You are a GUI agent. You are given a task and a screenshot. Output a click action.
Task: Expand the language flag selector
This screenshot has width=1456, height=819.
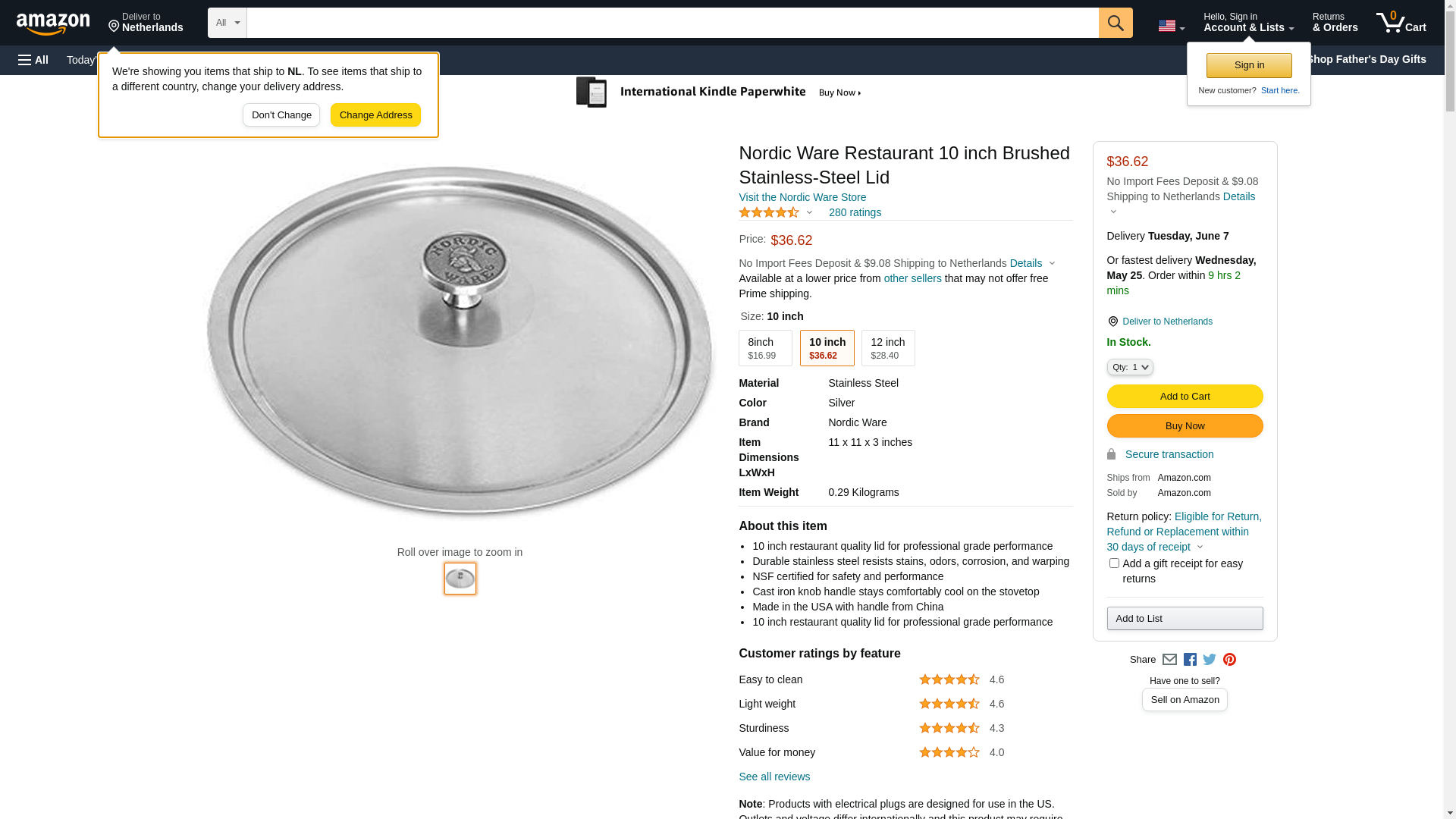[1171, 26]
